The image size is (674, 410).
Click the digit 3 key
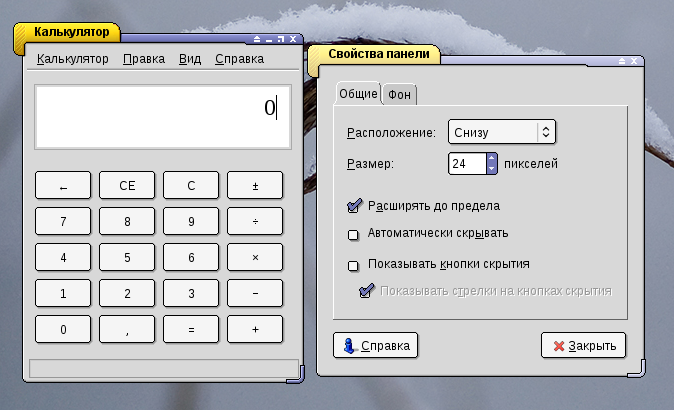pyautogui.click(x=191, y=294)
